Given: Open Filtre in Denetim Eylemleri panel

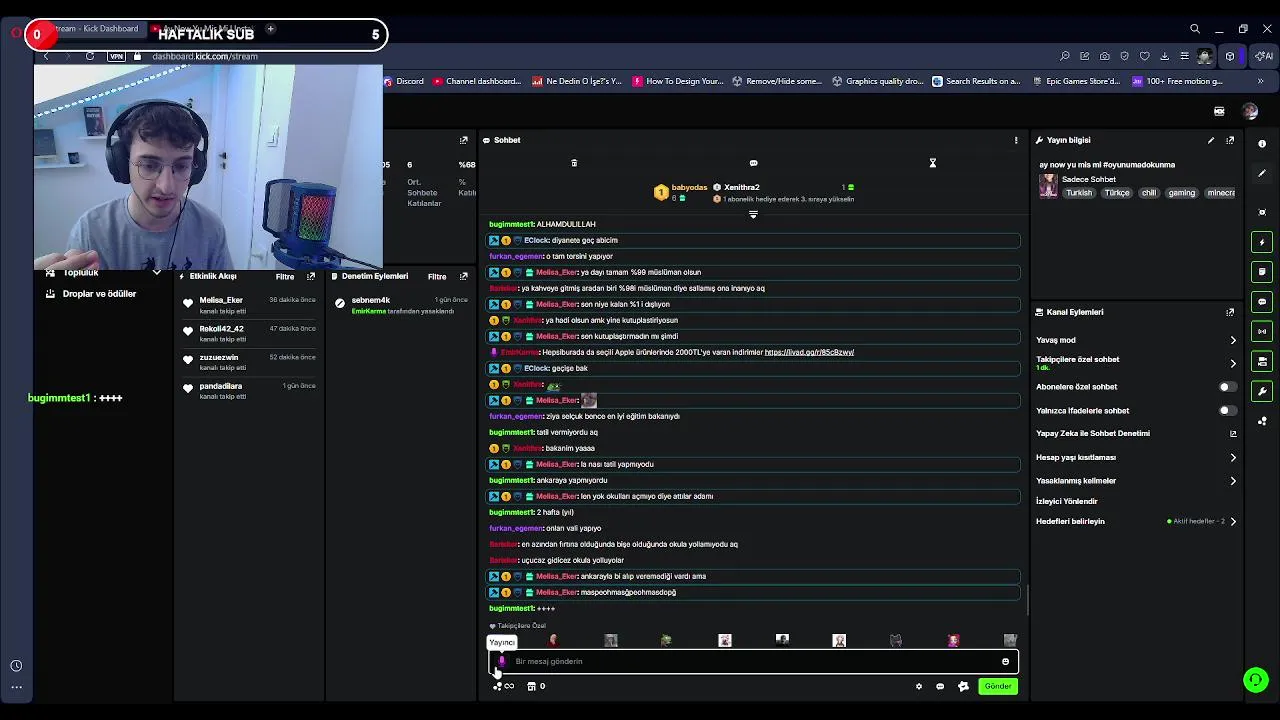Looking at the screenshot, I should [437, 277].
